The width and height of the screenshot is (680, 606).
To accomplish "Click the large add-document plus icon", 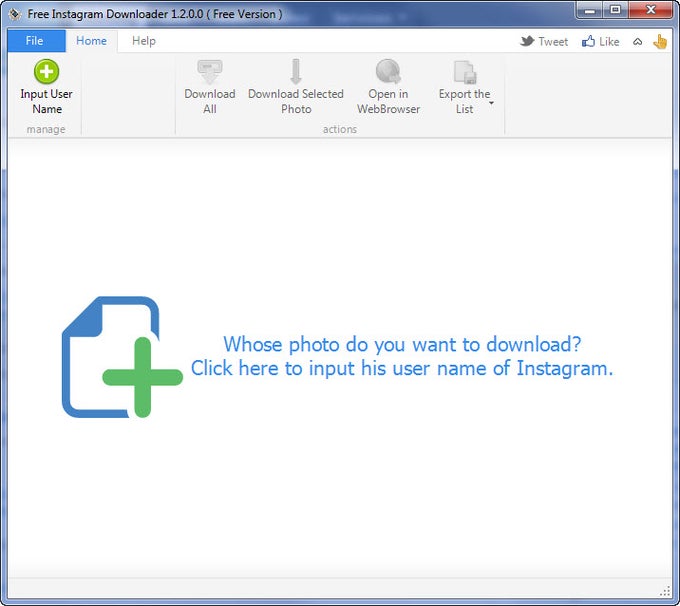I will (x=122, y=357).
